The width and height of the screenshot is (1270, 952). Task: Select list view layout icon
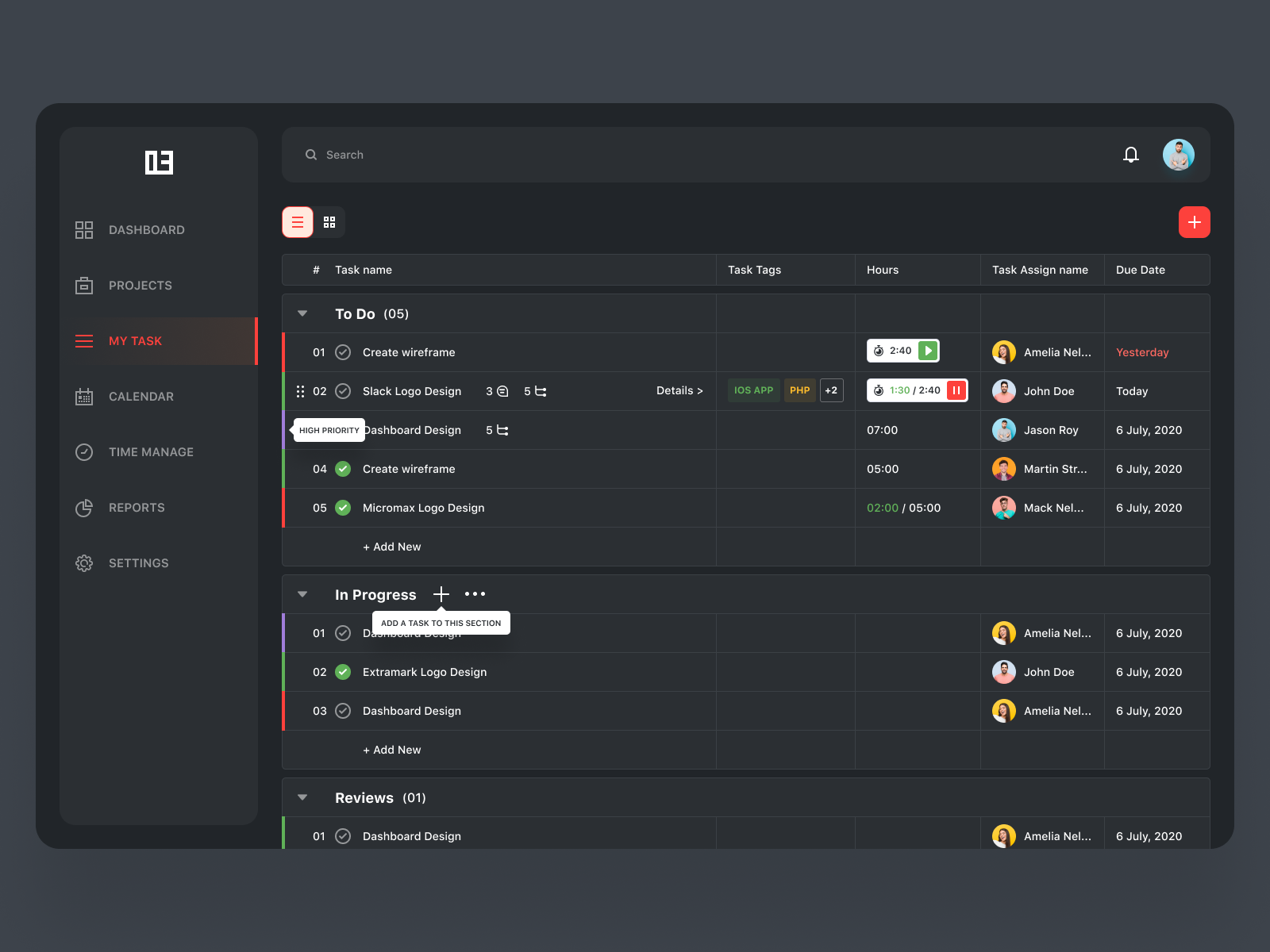(298, 222)
